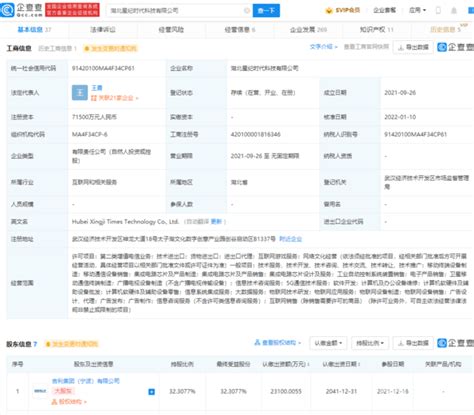Open 历史工商信息 link beside 工商信息
The width and height of the screenshot is (474, 415).
(x=57, y=48)
